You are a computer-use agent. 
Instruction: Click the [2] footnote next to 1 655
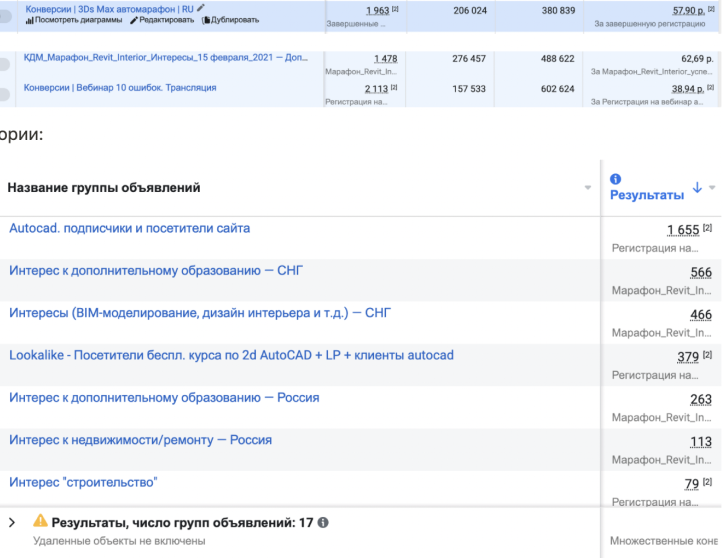click(707, 227)
